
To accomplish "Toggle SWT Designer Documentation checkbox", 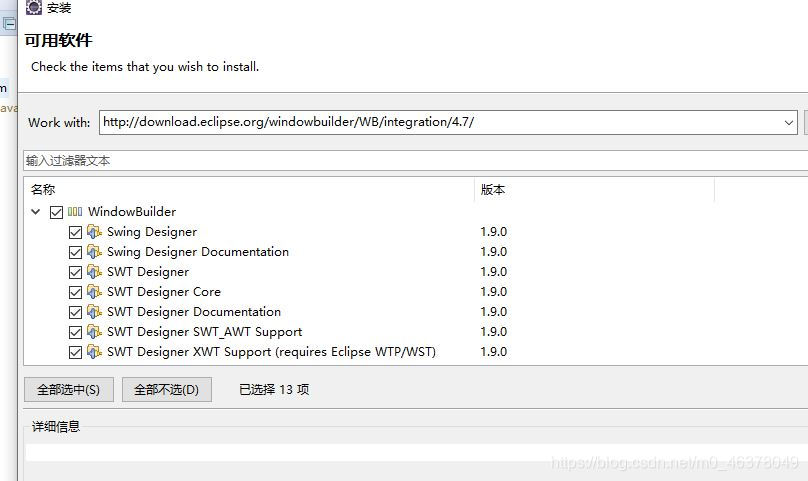I will (x=75, y=312).
